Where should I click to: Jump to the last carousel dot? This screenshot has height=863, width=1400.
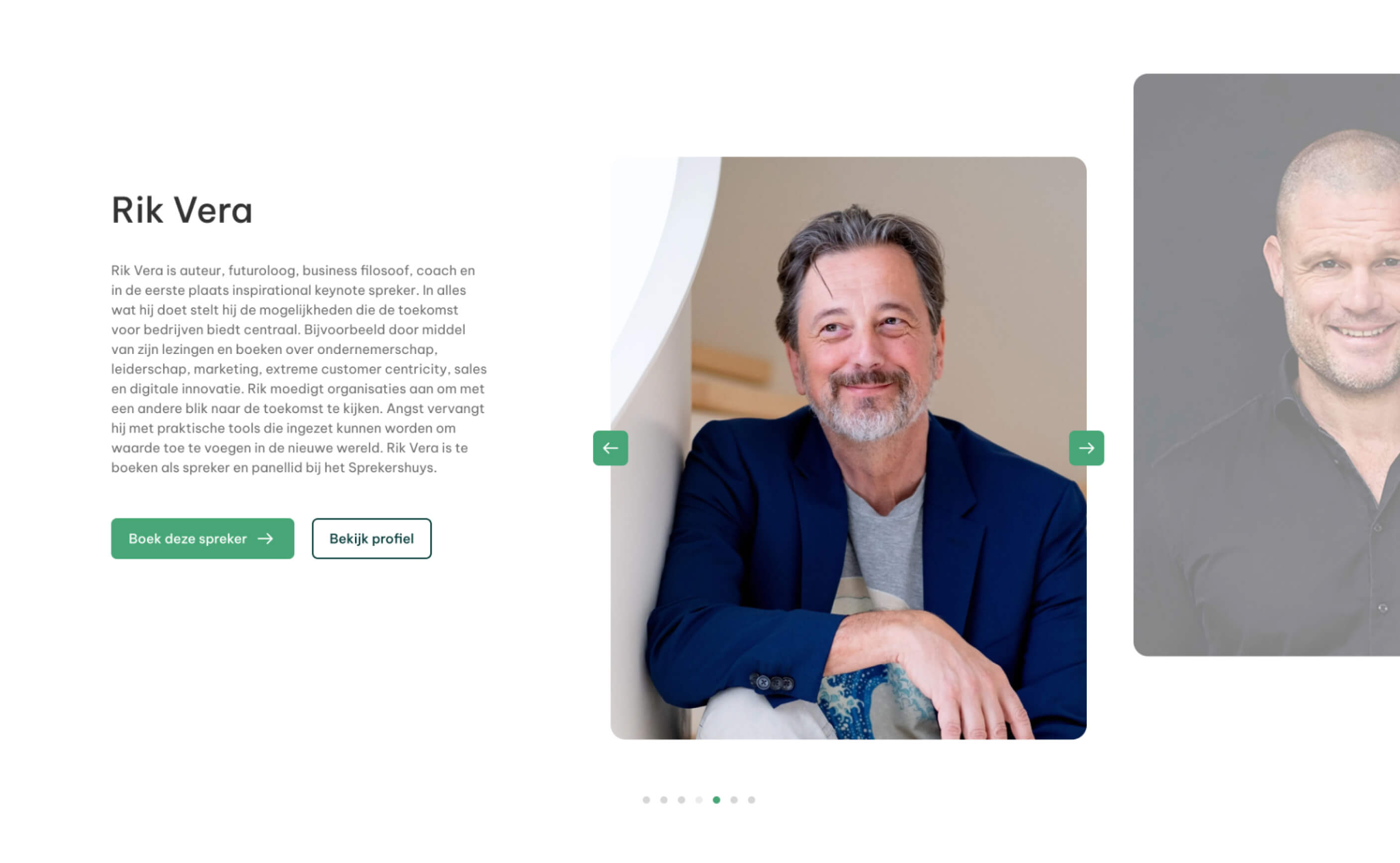pos(752,800)
